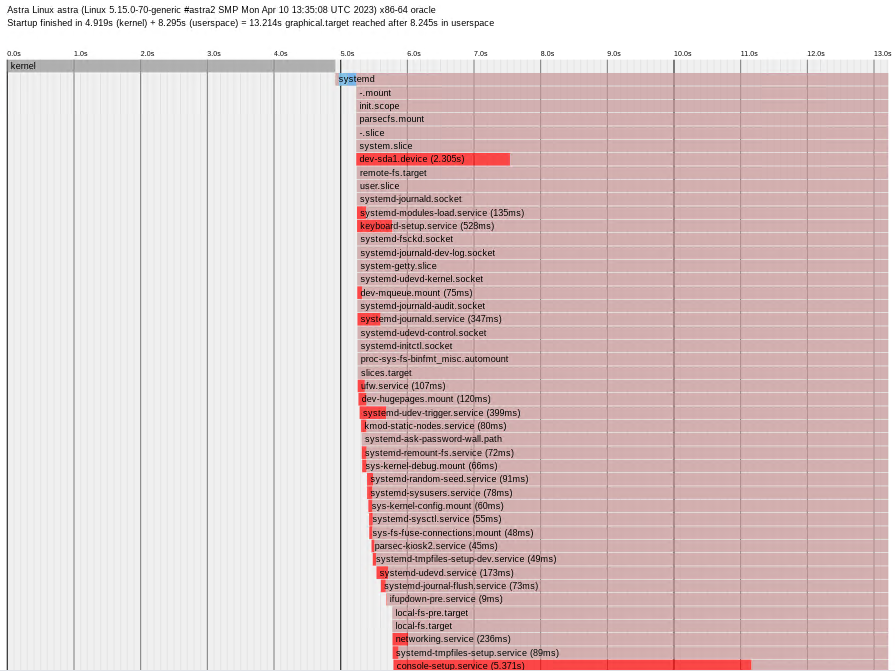Click systemd-journald.socket entry
Screen dimensions: 895x671
tap(410, 199)
